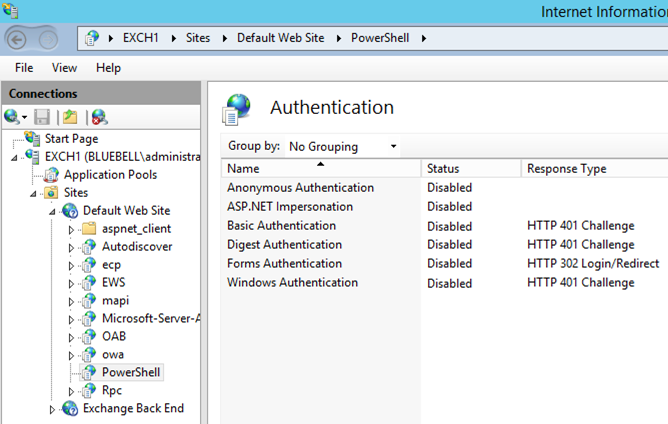The height and width of the screenshot is (424, 668).
Task: Click Sites in the breadcrumb path
Action: [x=198, y=38]
